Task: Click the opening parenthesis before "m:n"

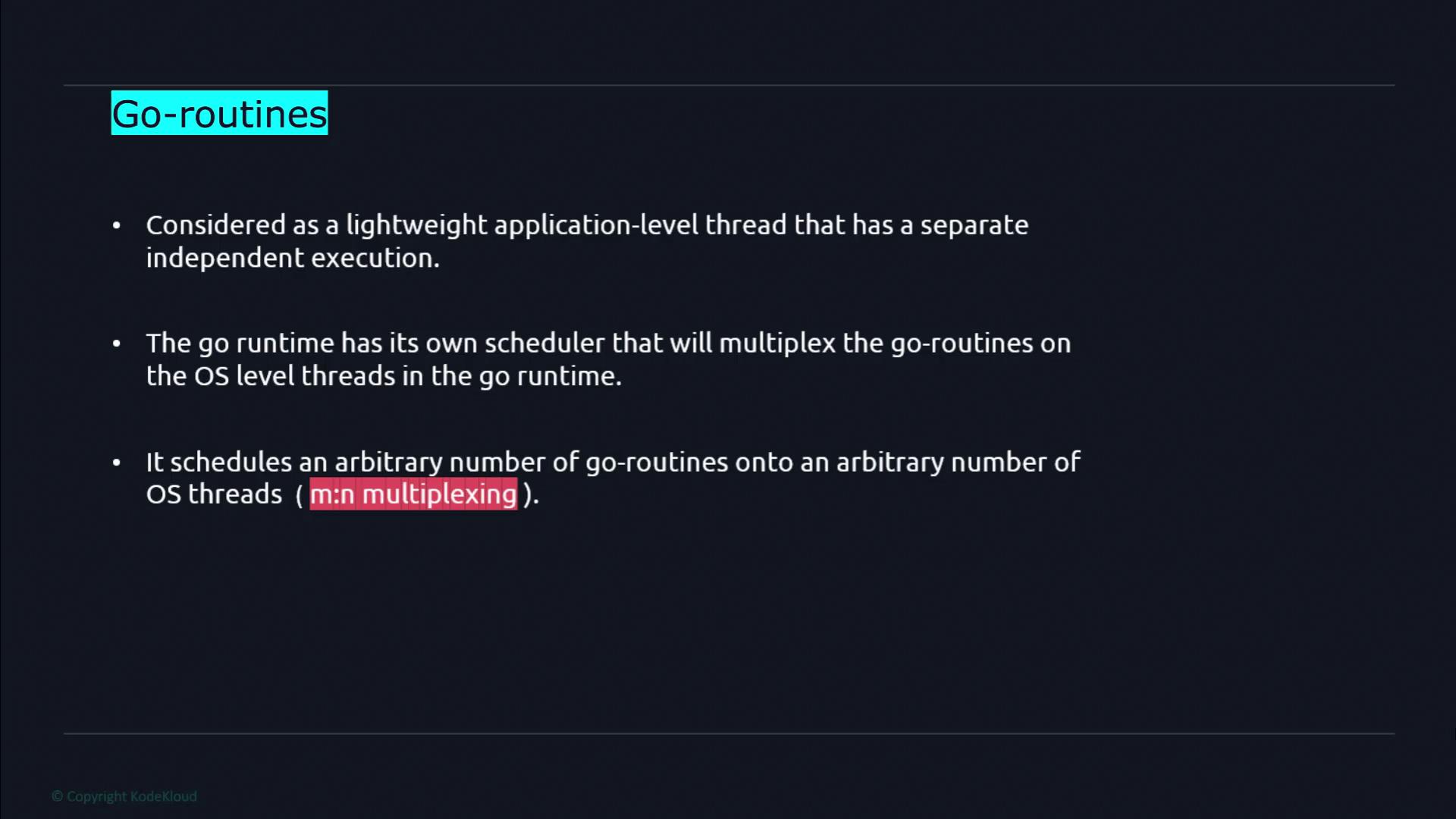Action: coord(300,495)
